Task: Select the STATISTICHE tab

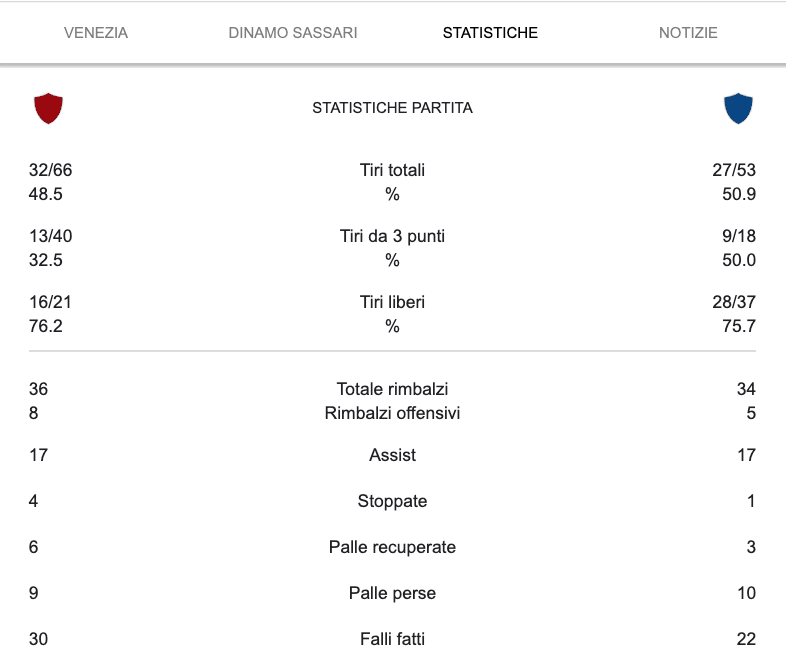Action: click(x=490, y=33)
